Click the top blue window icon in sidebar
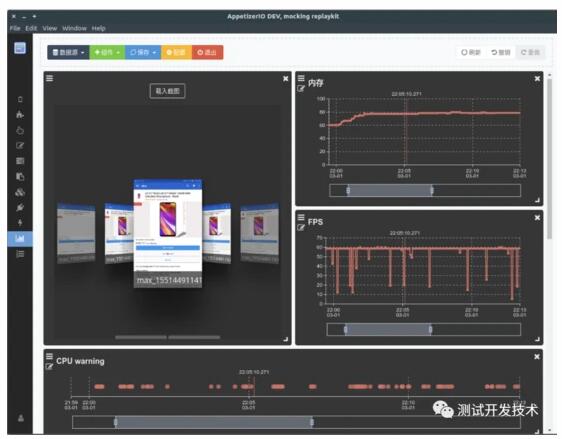Viewport: 562px width, 439px height. tap(20, 48)
